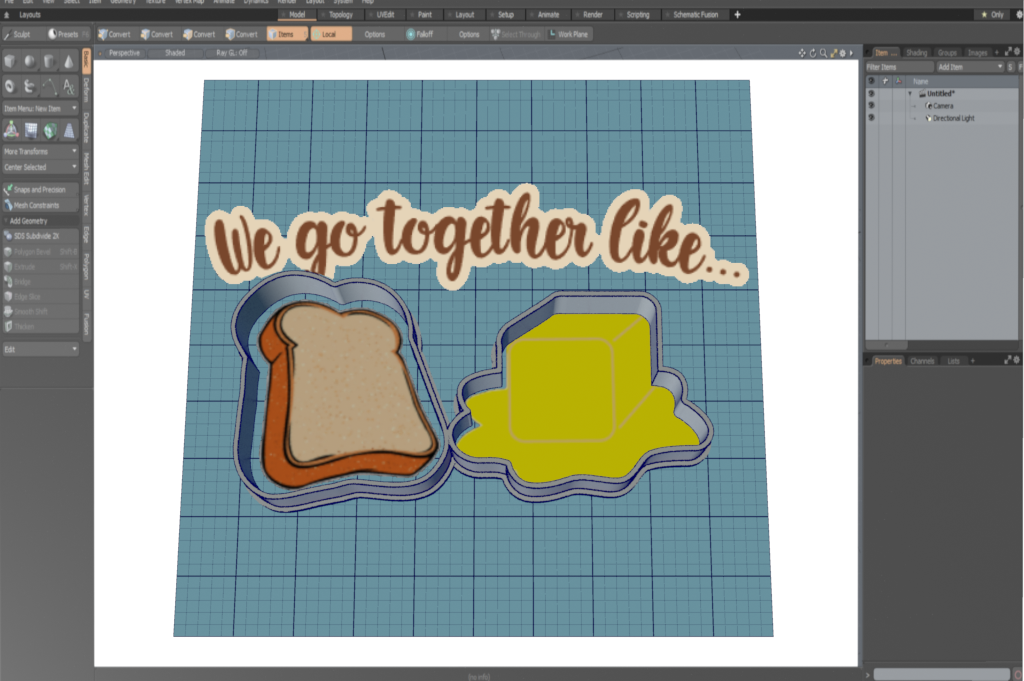Collapse the Untitled scene tree
The width and height of the screenshot is (1024, 681).
click(910, 93)
